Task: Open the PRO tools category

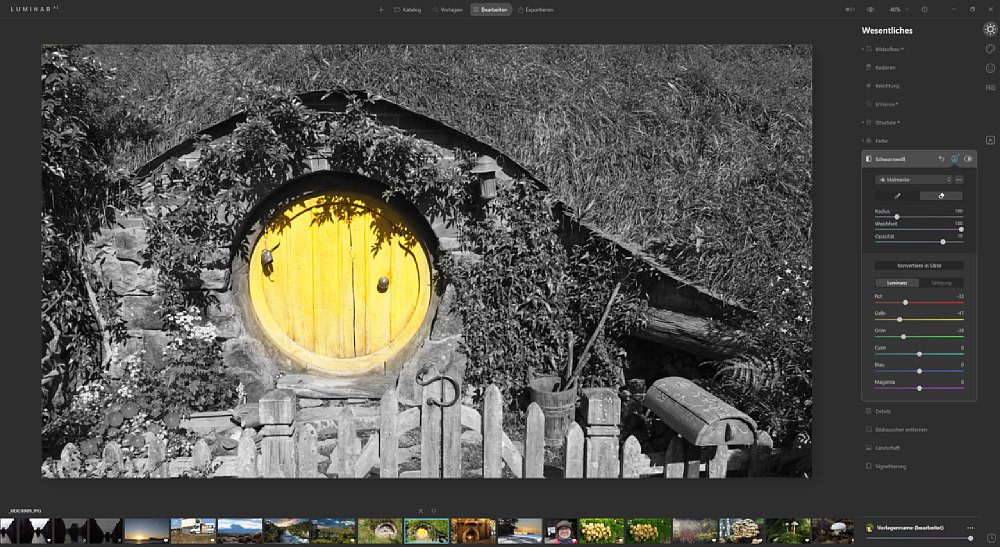Action: [x=990, y=88]
